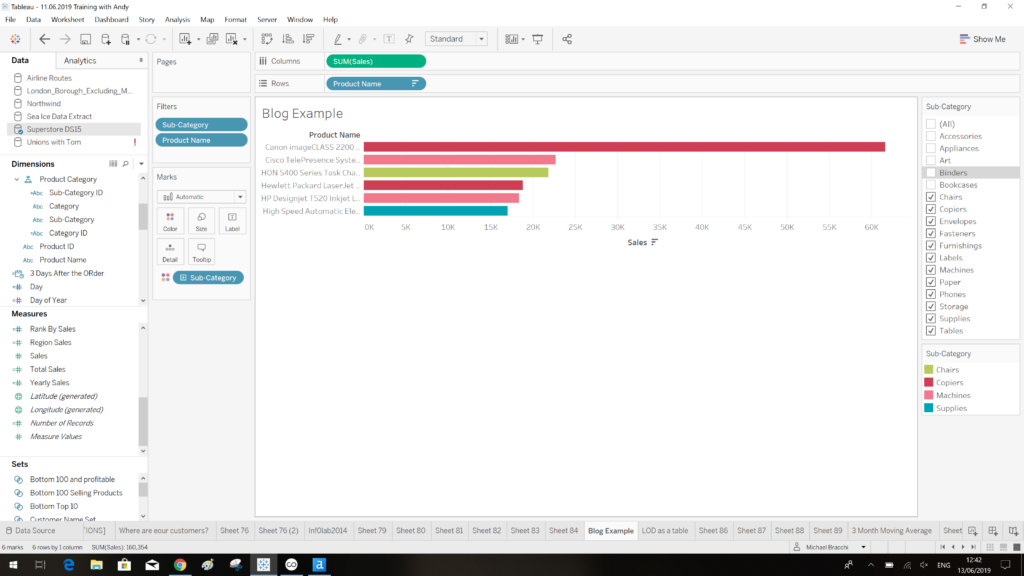Open the Format menu

235,20
